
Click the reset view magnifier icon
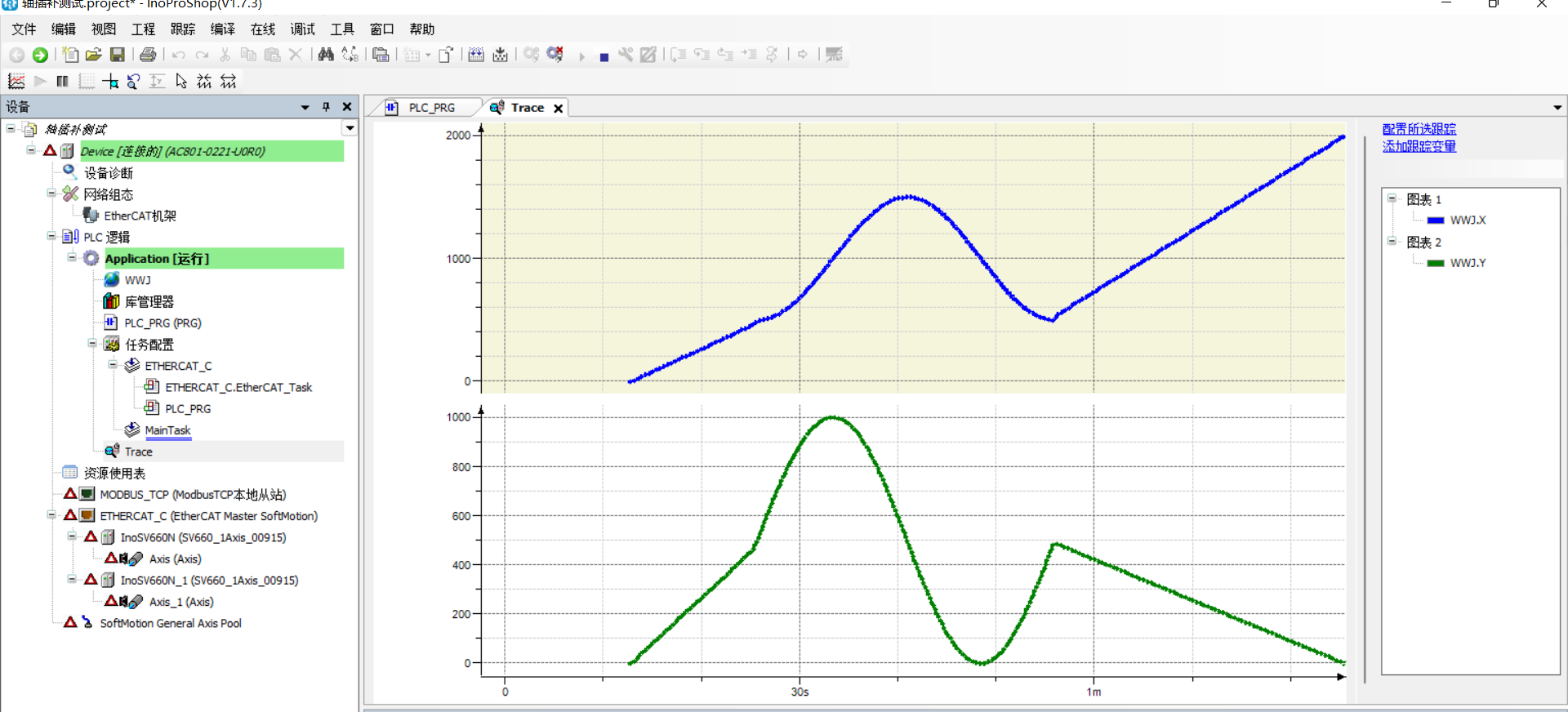coord(133,81)
